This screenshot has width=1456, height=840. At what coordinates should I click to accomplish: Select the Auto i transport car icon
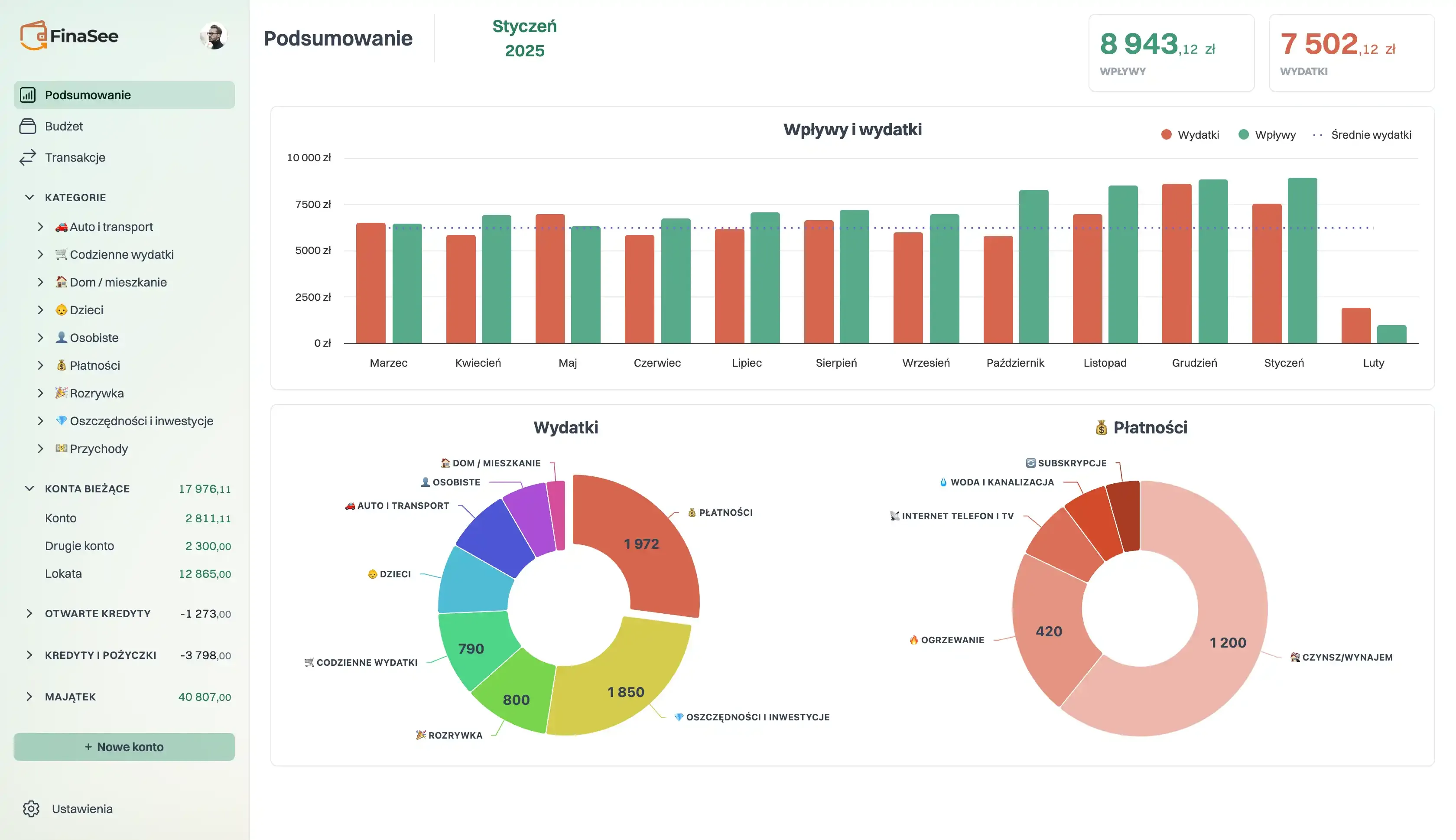[x=62, y=226]
